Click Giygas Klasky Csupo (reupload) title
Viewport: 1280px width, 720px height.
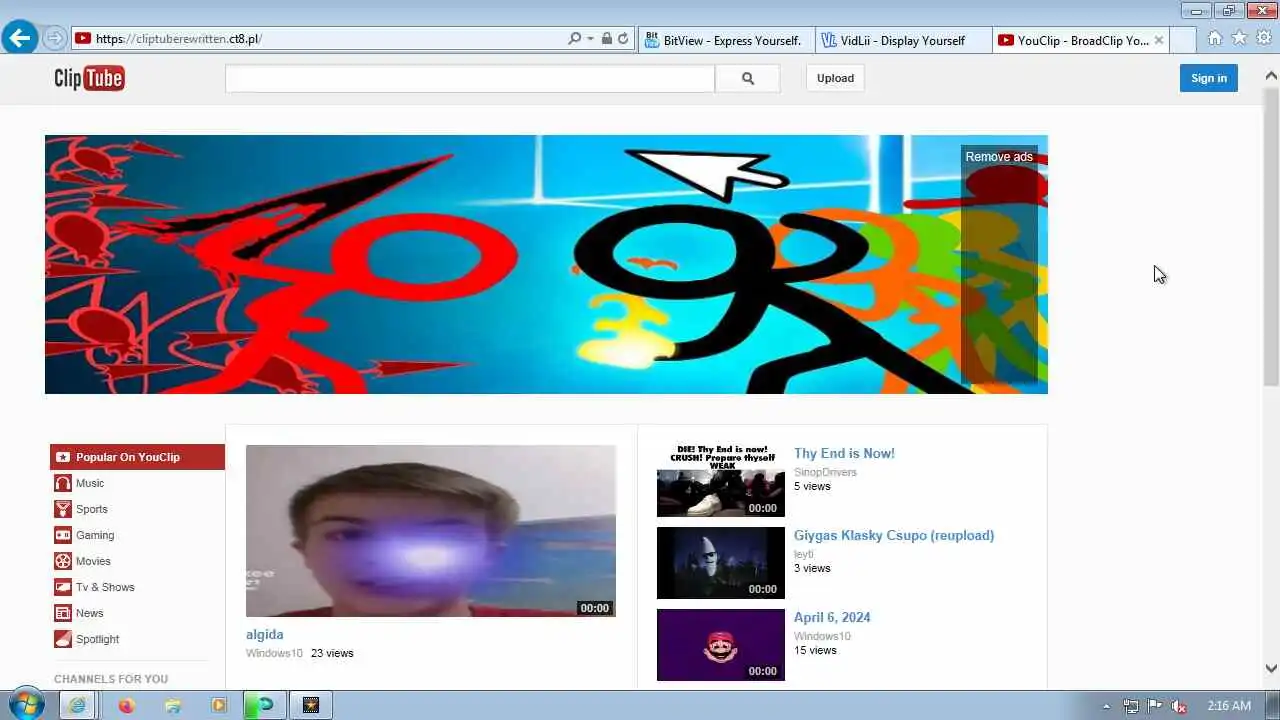click(x=894, y=535)
